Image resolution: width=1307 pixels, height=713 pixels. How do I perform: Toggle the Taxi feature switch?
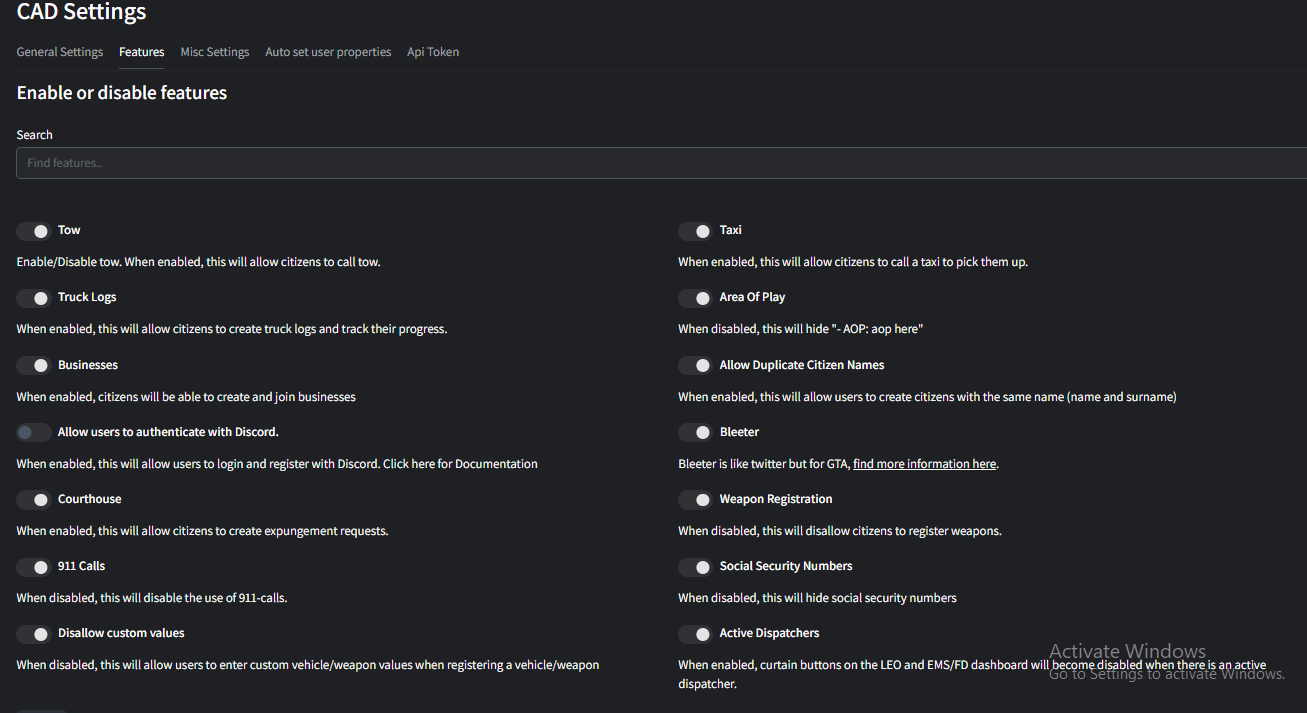[695, 231]
